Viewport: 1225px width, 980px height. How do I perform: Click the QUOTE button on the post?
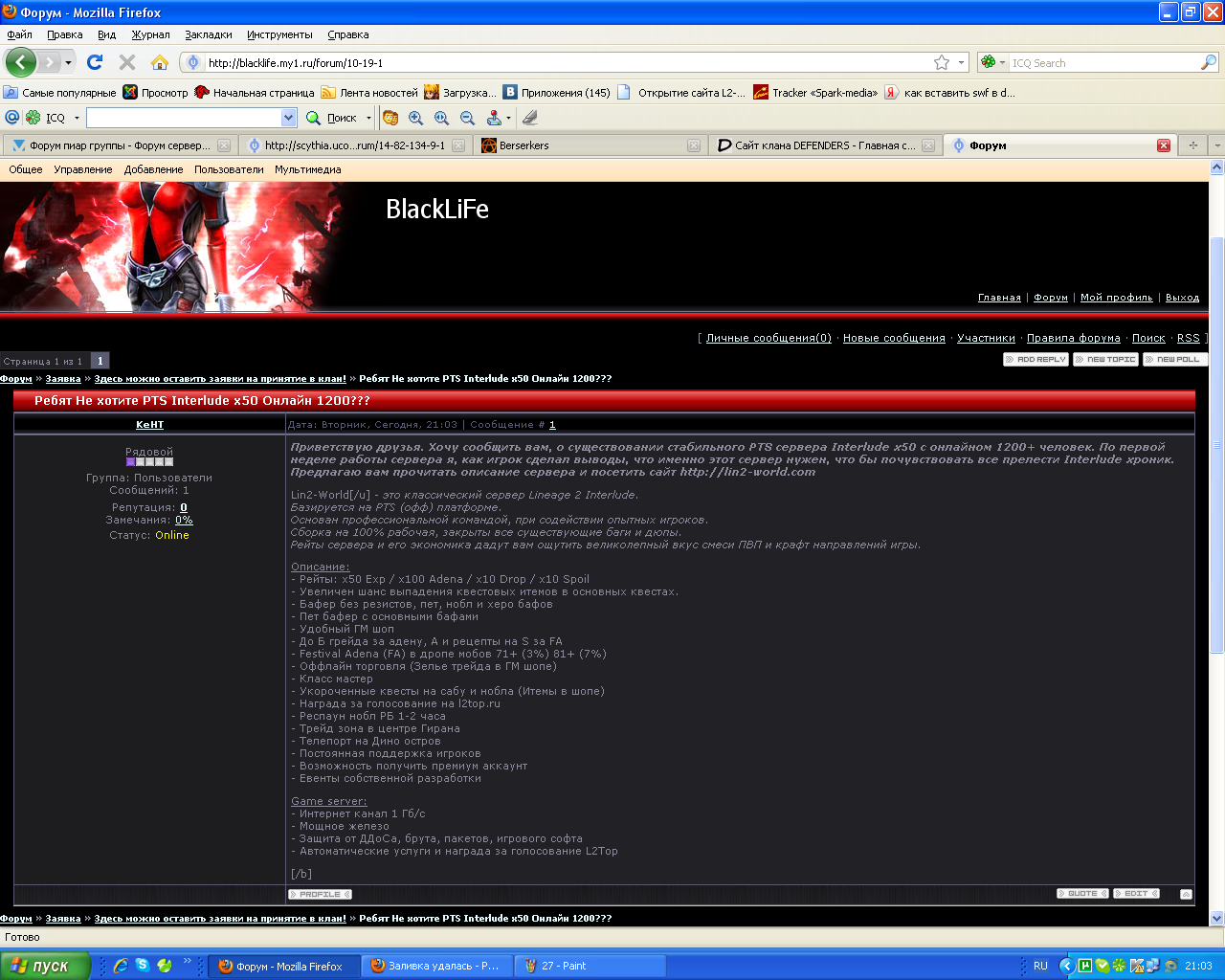[1082, 893]
